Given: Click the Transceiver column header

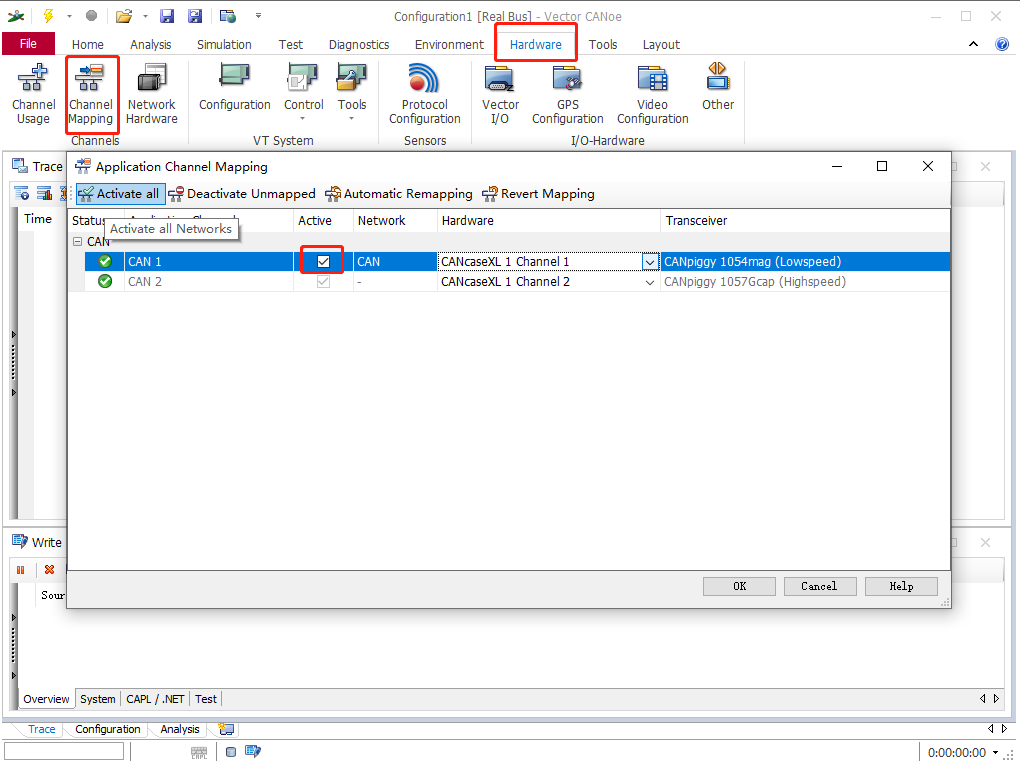Looking at the screenshot, I should 805,221.
